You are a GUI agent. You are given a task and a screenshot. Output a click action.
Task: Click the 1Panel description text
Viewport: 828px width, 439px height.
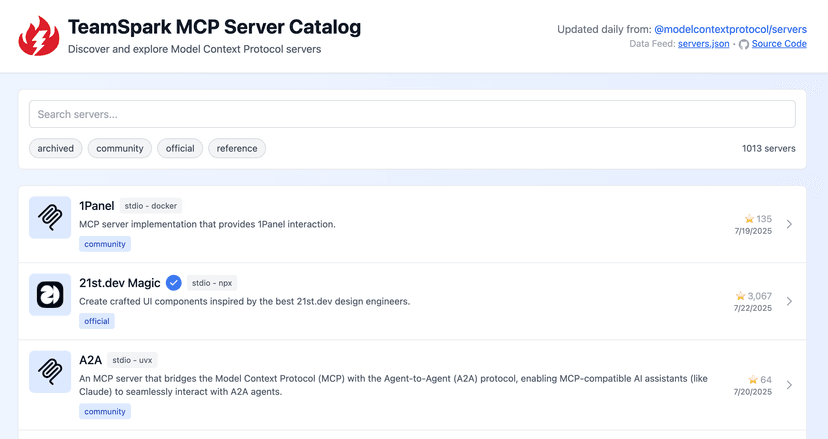tap(208, 225)
